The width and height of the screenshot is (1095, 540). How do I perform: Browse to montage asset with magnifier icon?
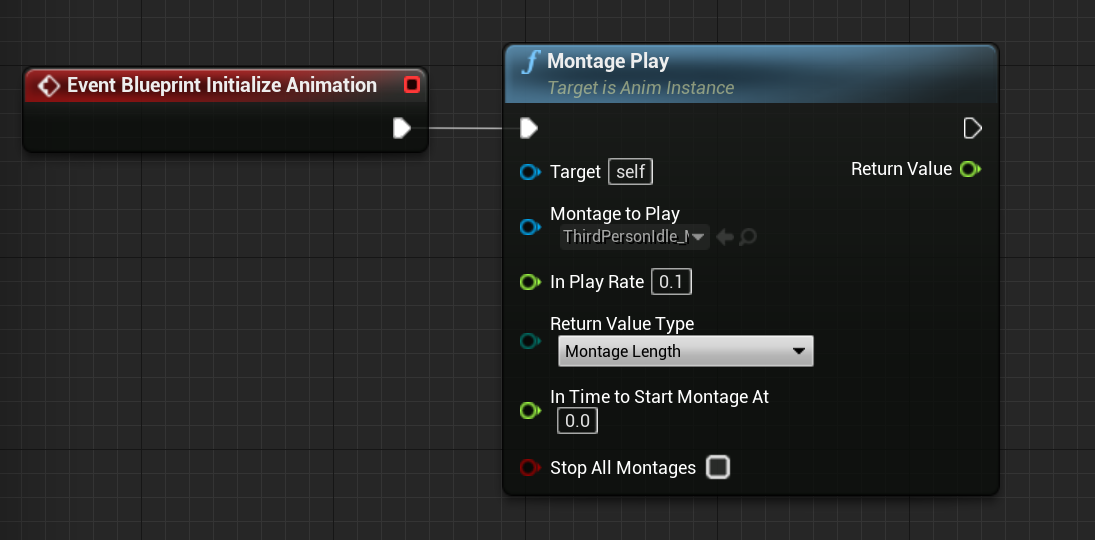[747, 238]
